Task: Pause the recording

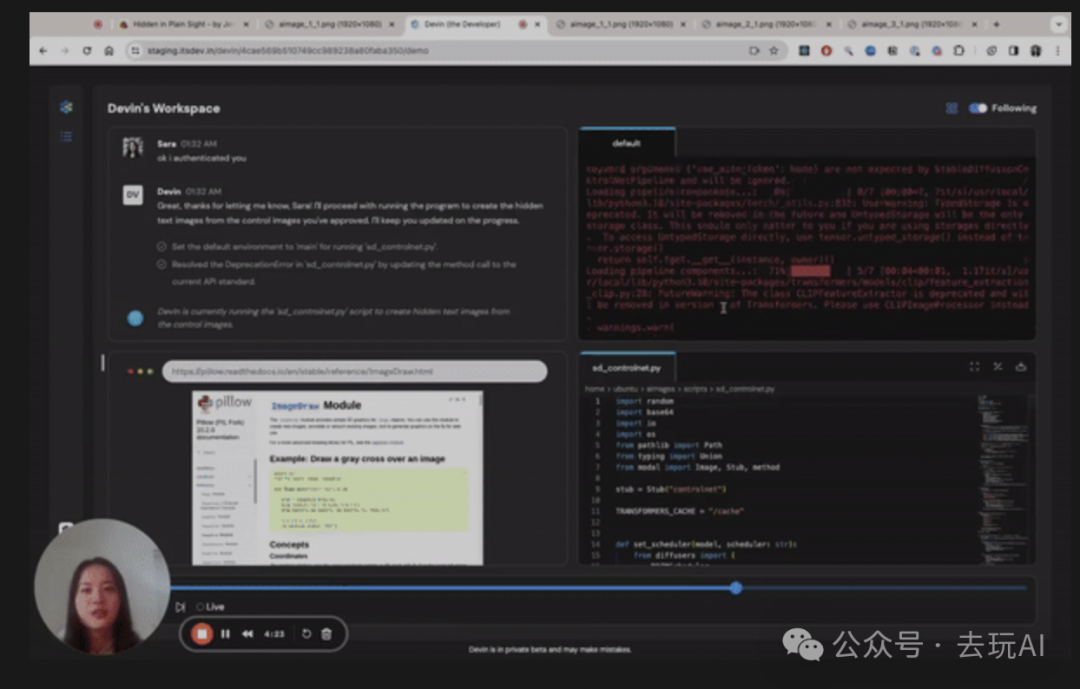Action: tap(225, 634)
